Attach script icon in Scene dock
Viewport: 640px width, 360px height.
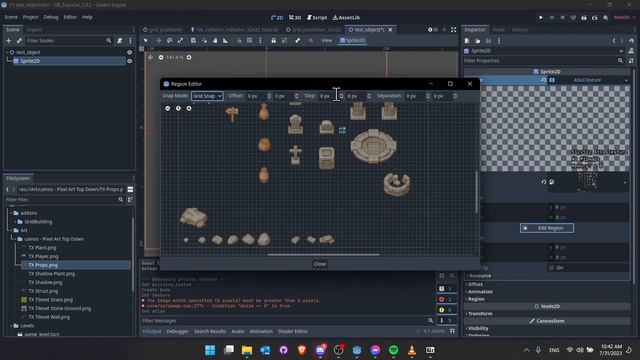120,40
